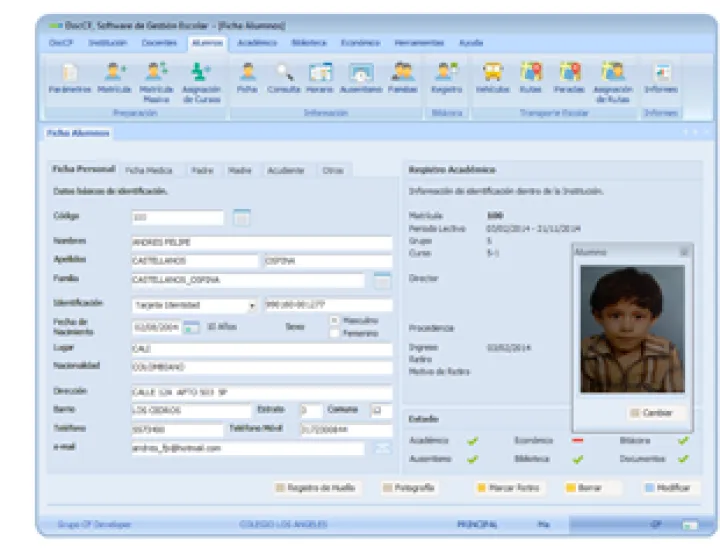Open the lookup button beside Código field
The image size is (720, 548).
pyautogui.click(x=241, y=217)
